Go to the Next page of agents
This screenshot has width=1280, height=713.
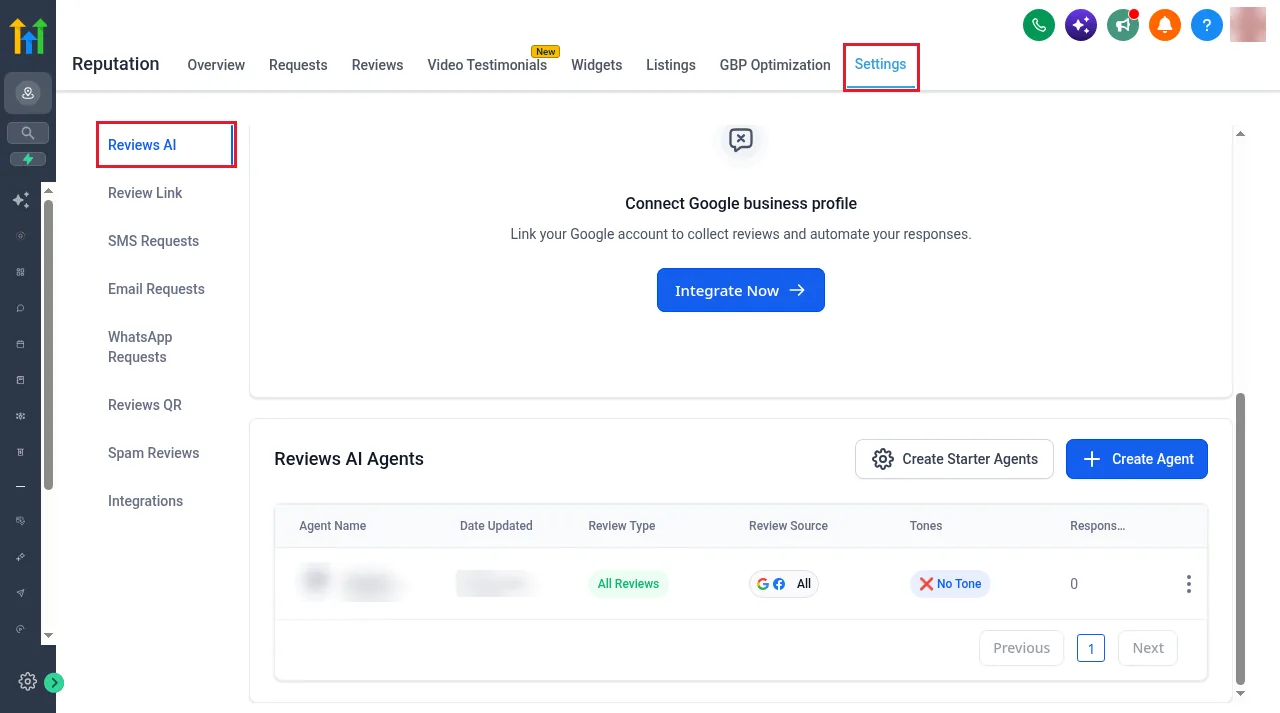(x=1148, y=648)
